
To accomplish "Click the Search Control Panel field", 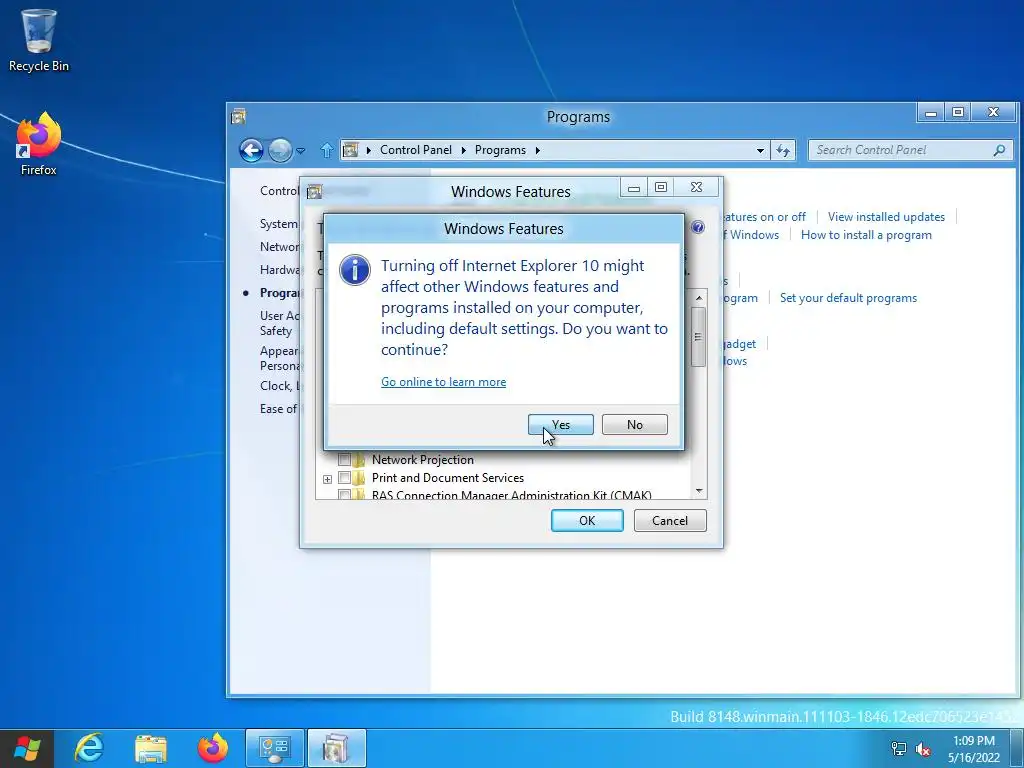I will click(x=910, y=150).
